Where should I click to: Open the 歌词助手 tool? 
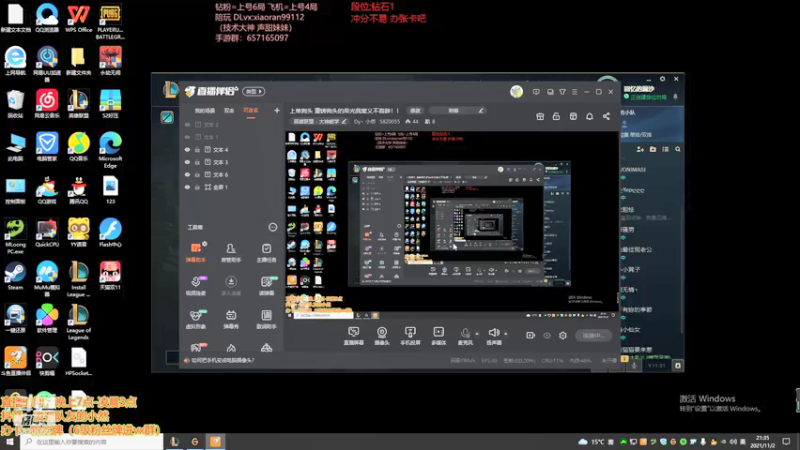266,319
